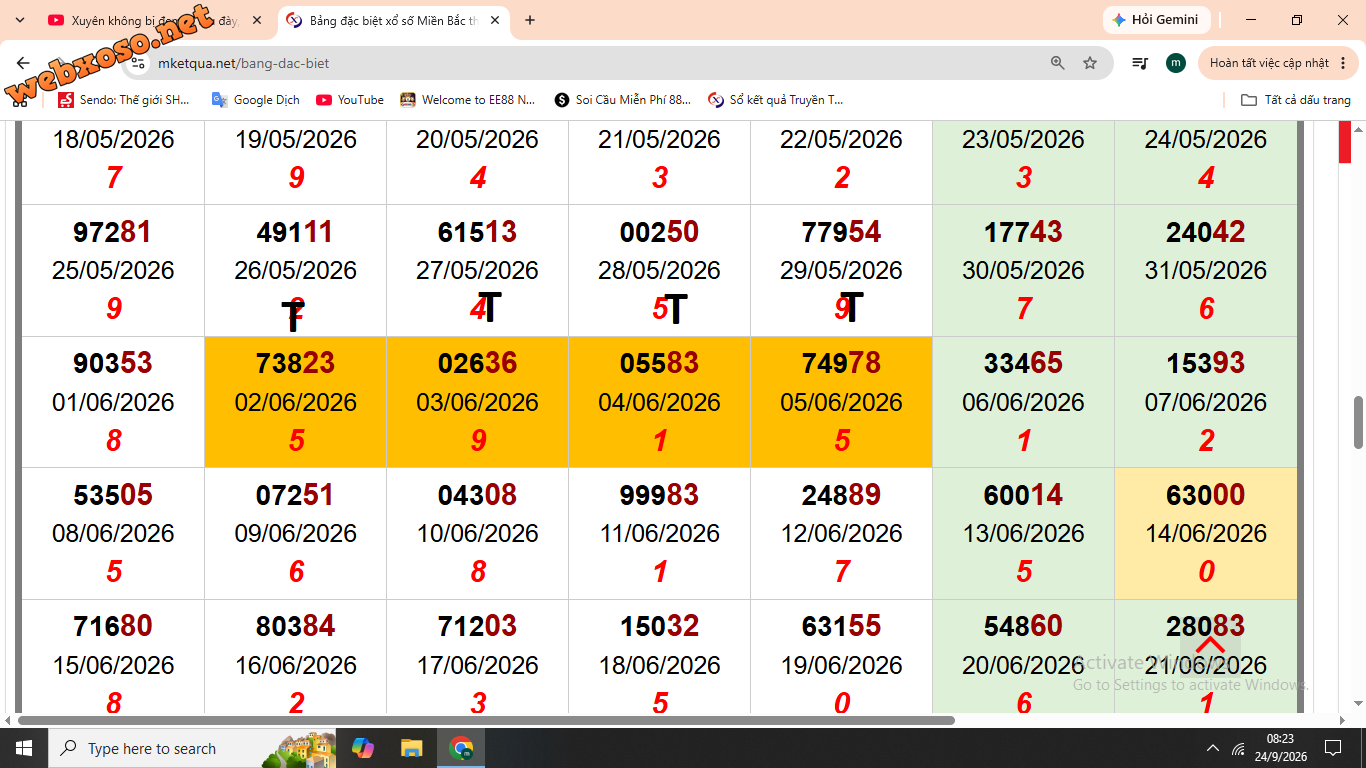Click Hoàn tất việc cập nhật button
Screen dimensions: 1366x768
1269,63
